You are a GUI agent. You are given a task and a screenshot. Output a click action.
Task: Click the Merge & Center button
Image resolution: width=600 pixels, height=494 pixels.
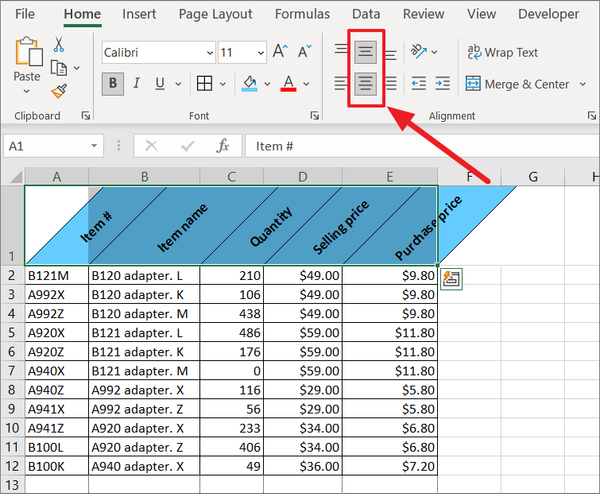pyautogui.click(x=517, y=84)
